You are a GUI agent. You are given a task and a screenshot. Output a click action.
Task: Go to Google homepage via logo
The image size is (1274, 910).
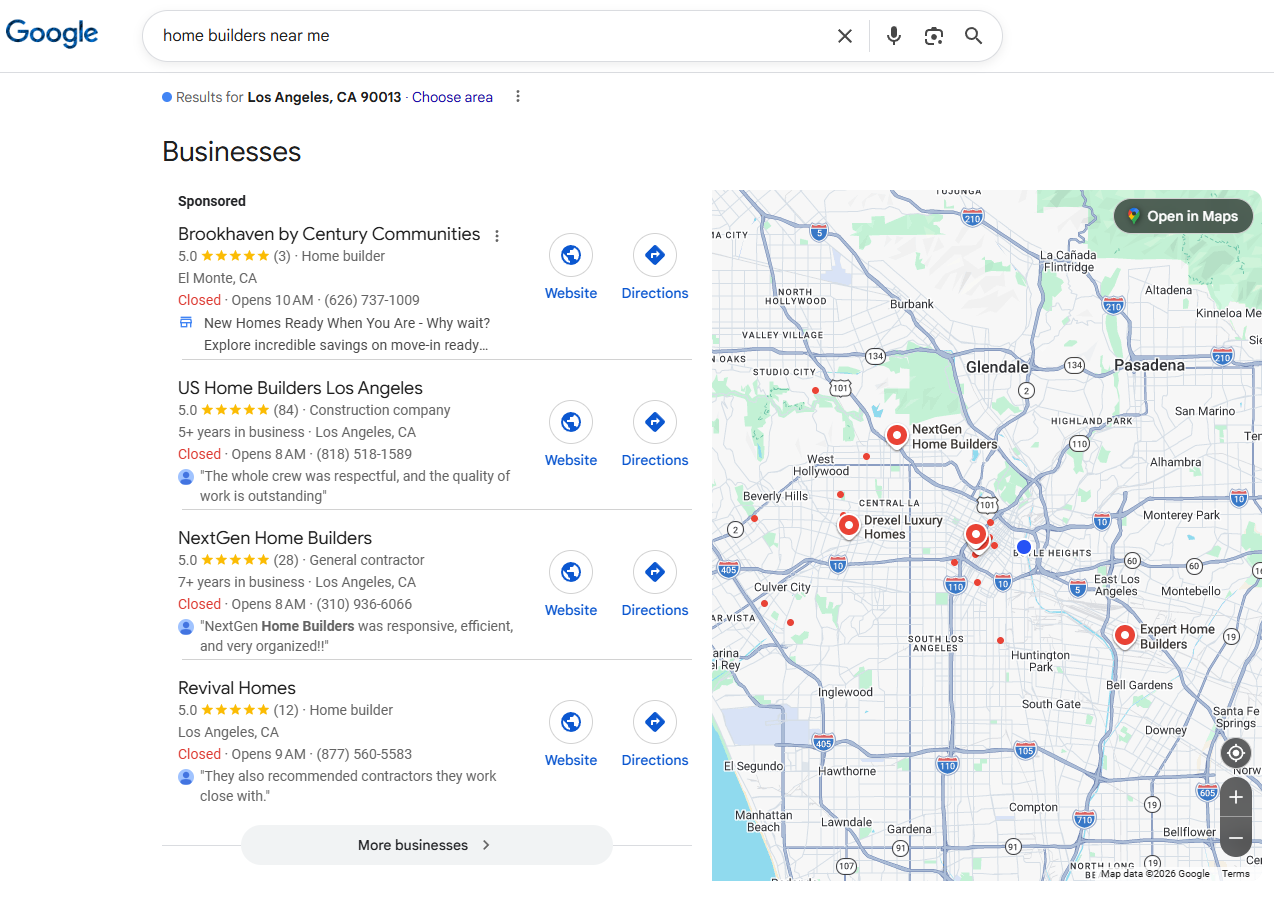click(x=52, y=34)
